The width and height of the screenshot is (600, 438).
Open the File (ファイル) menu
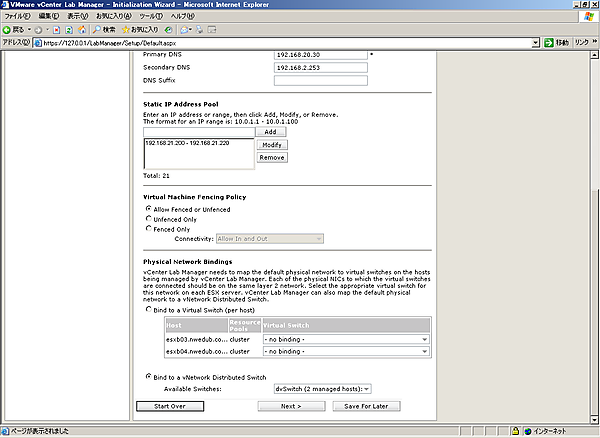tap(18, 17)
